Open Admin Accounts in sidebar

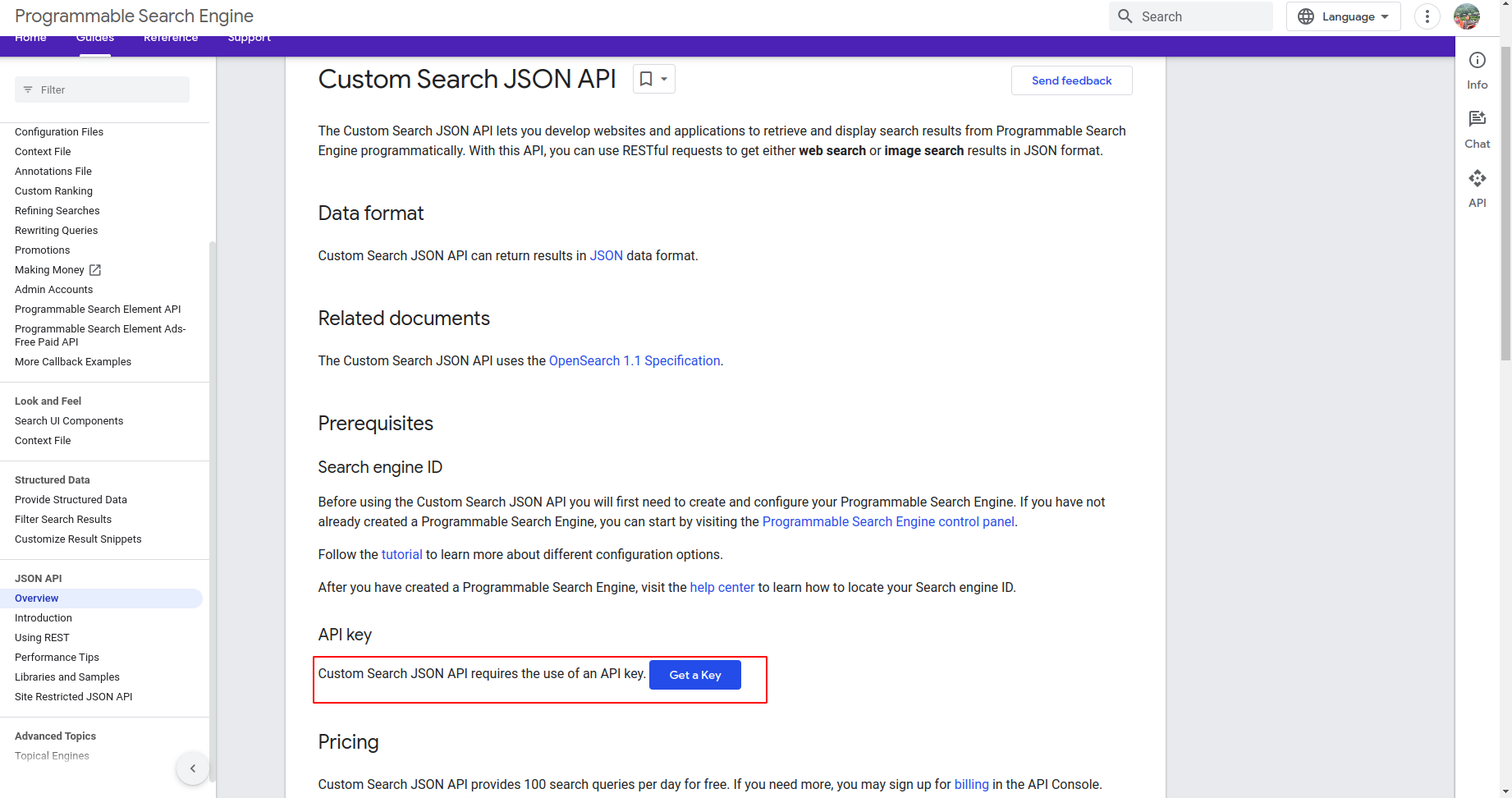[54, 290]
